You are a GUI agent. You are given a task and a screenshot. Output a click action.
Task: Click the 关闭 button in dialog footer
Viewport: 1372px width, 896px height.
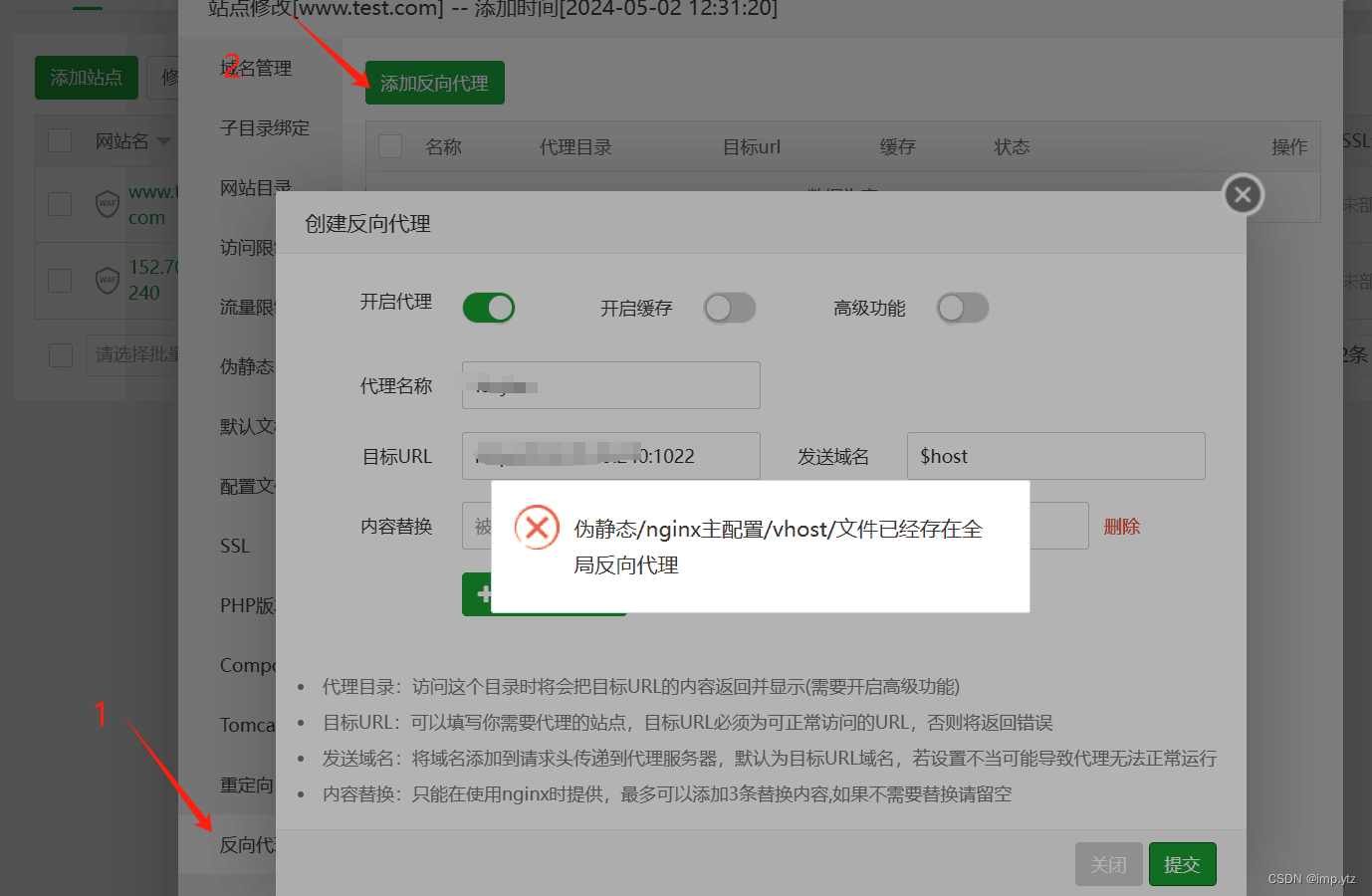pyautogui.click(x=1109, y=864)
